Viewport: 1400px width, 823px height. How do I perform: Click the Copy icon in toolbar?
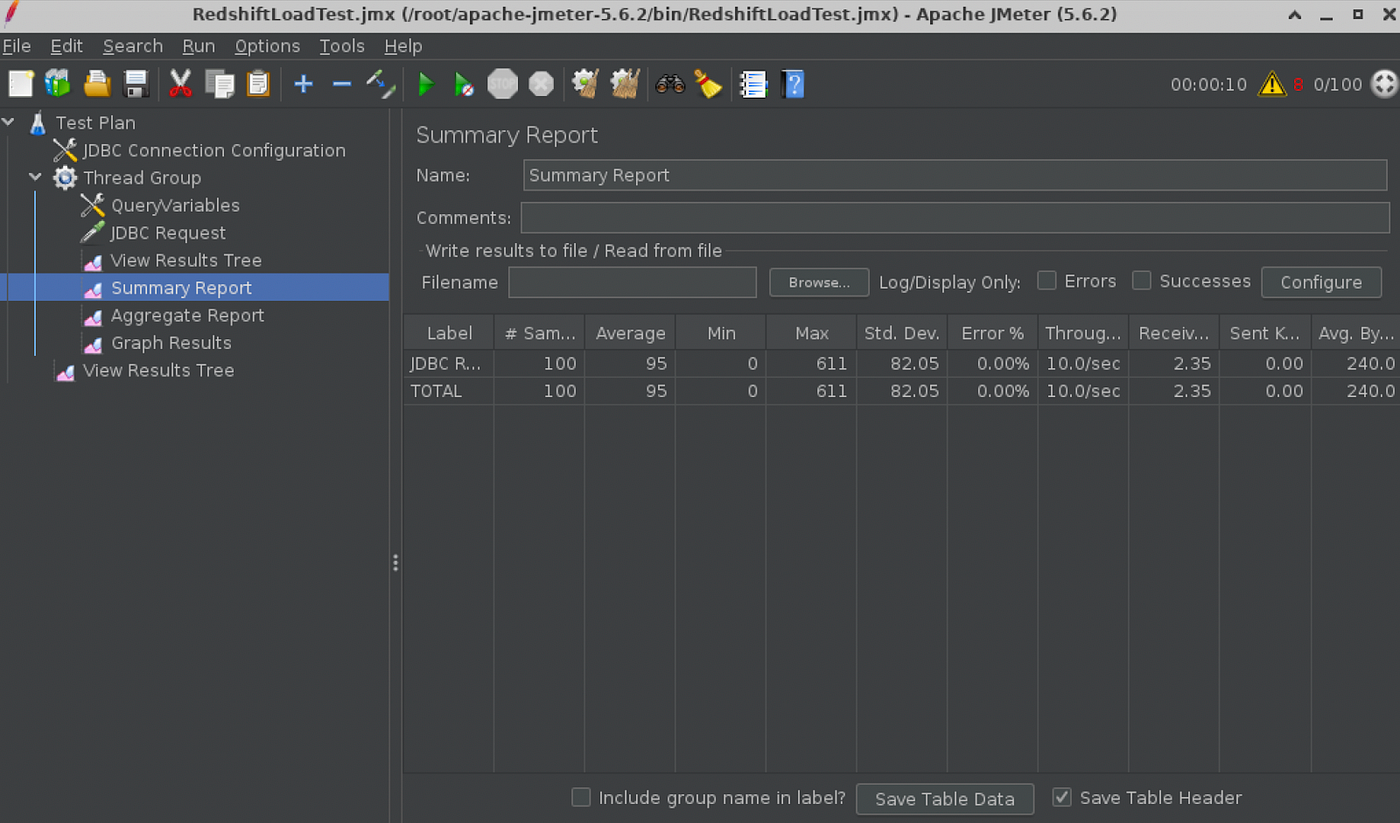coord(219,84)
